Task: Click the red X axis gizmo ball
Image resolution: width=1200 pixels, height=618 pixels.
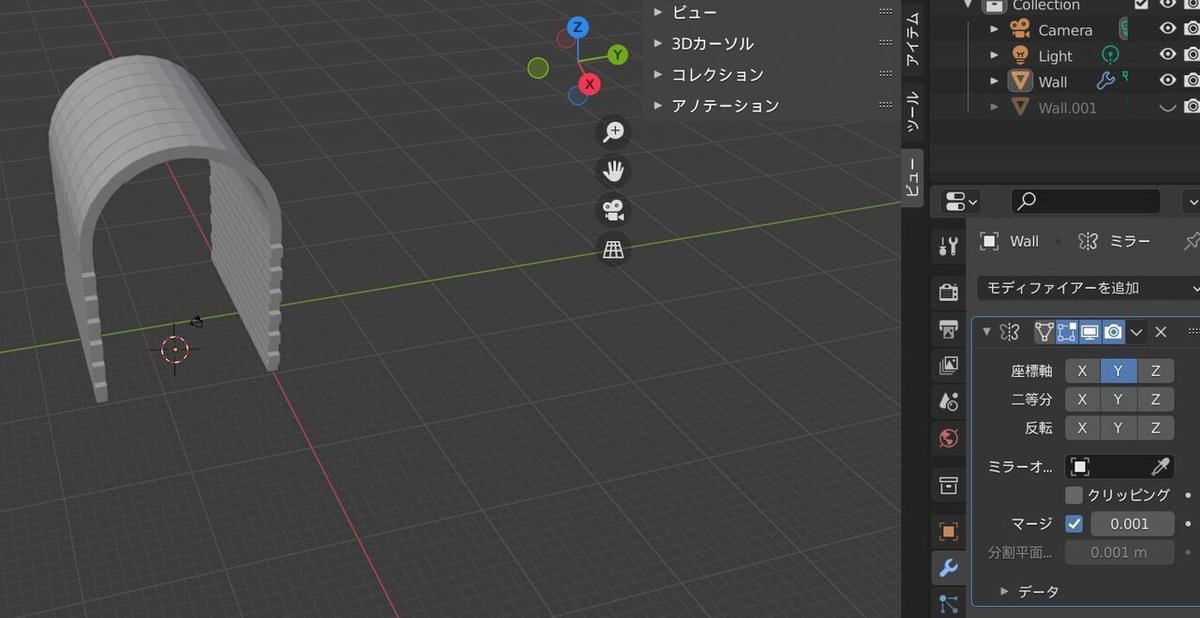Action: coord(590,84)
